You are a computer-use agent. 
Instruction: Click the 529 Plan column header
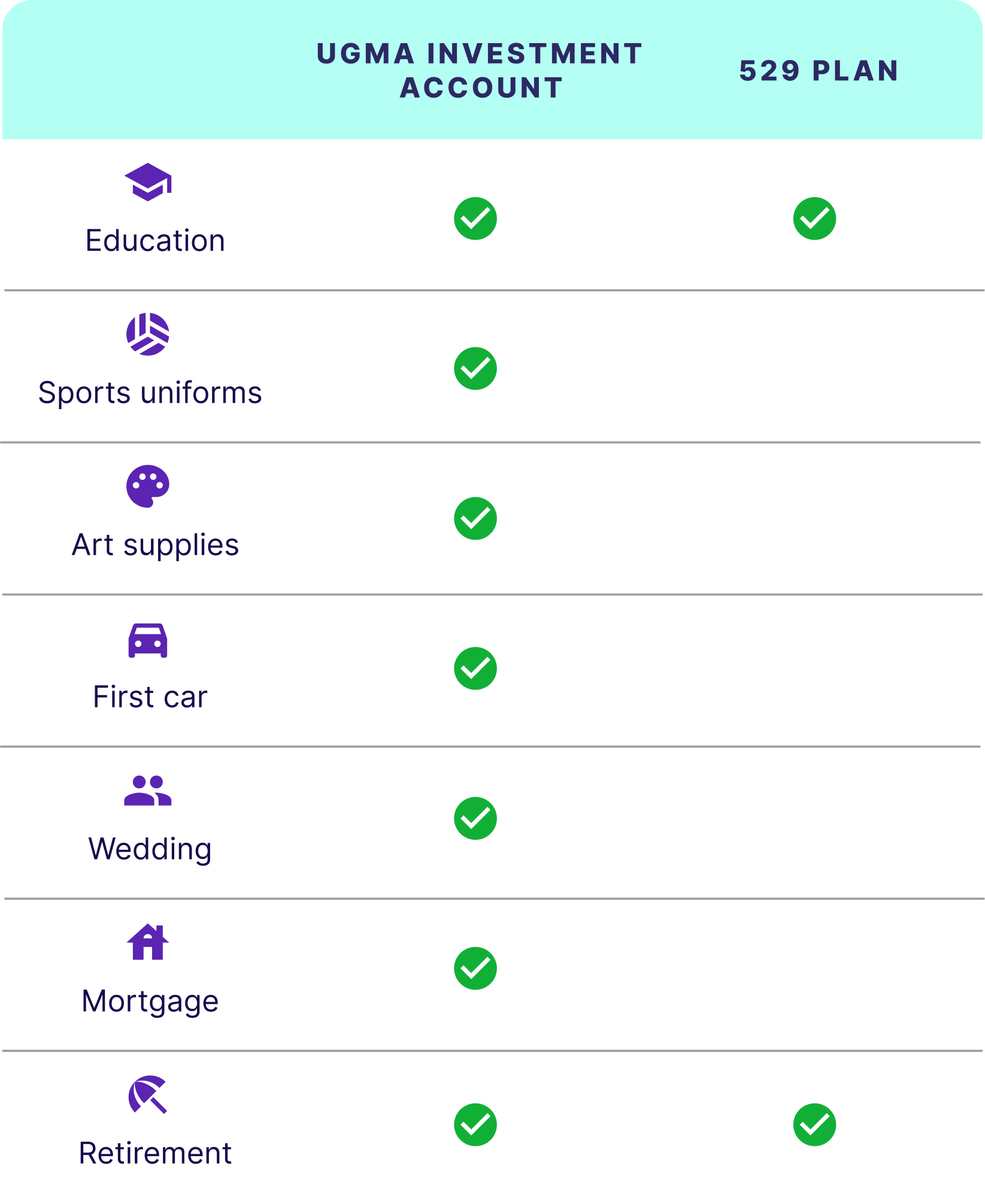tap(819, 71)
